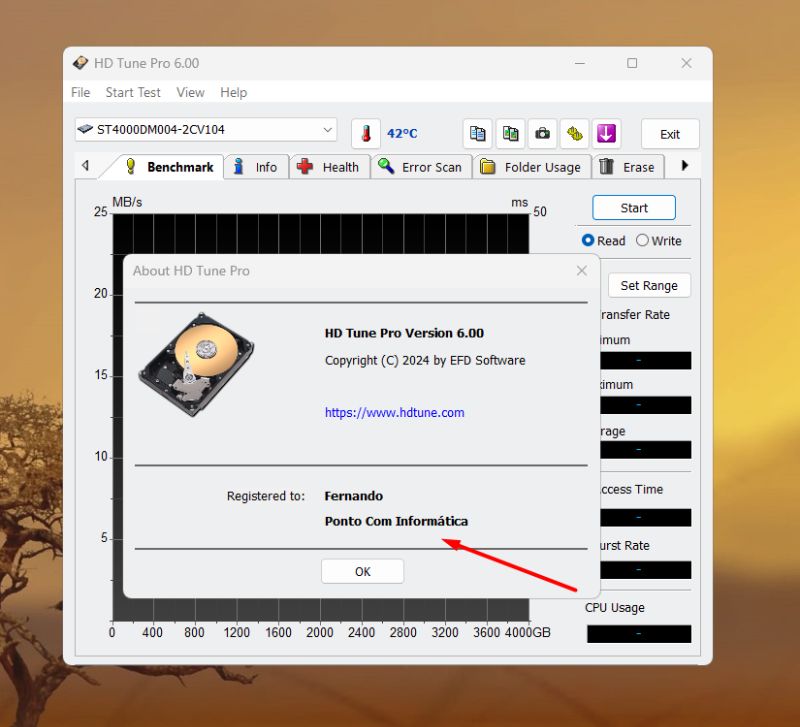The height and width of the screenshot is (727, 800).
Task: Click the hard drive image in About dialog
Action: [196, 364]
